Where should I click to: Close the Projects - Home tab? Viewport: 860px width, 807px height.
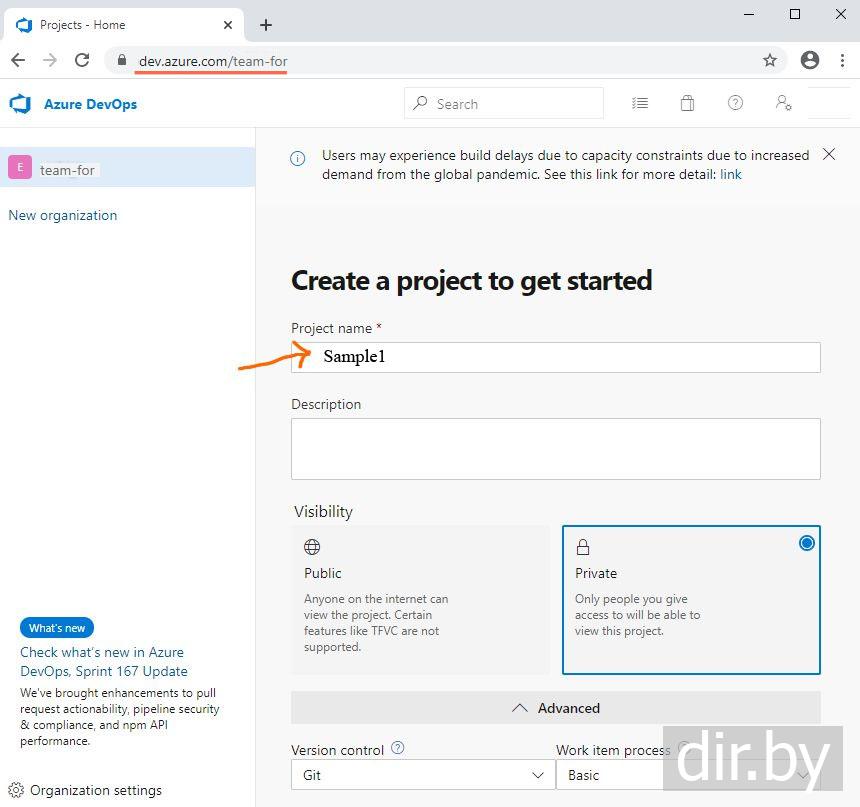(x=228, y=25)
